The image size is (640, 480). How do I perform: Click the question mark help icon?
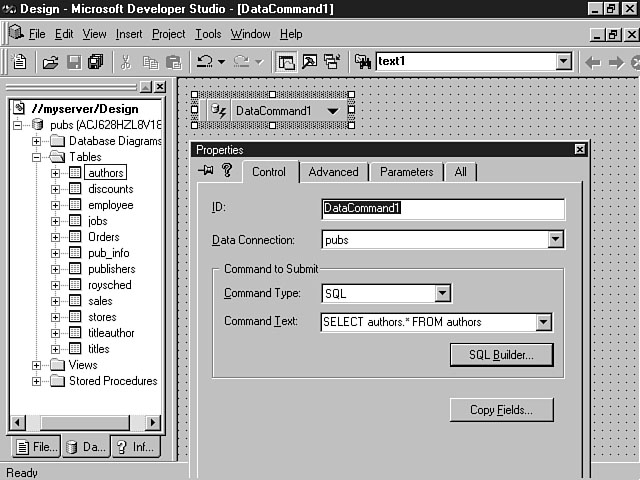pyautogui.click(x=227, y=171)
